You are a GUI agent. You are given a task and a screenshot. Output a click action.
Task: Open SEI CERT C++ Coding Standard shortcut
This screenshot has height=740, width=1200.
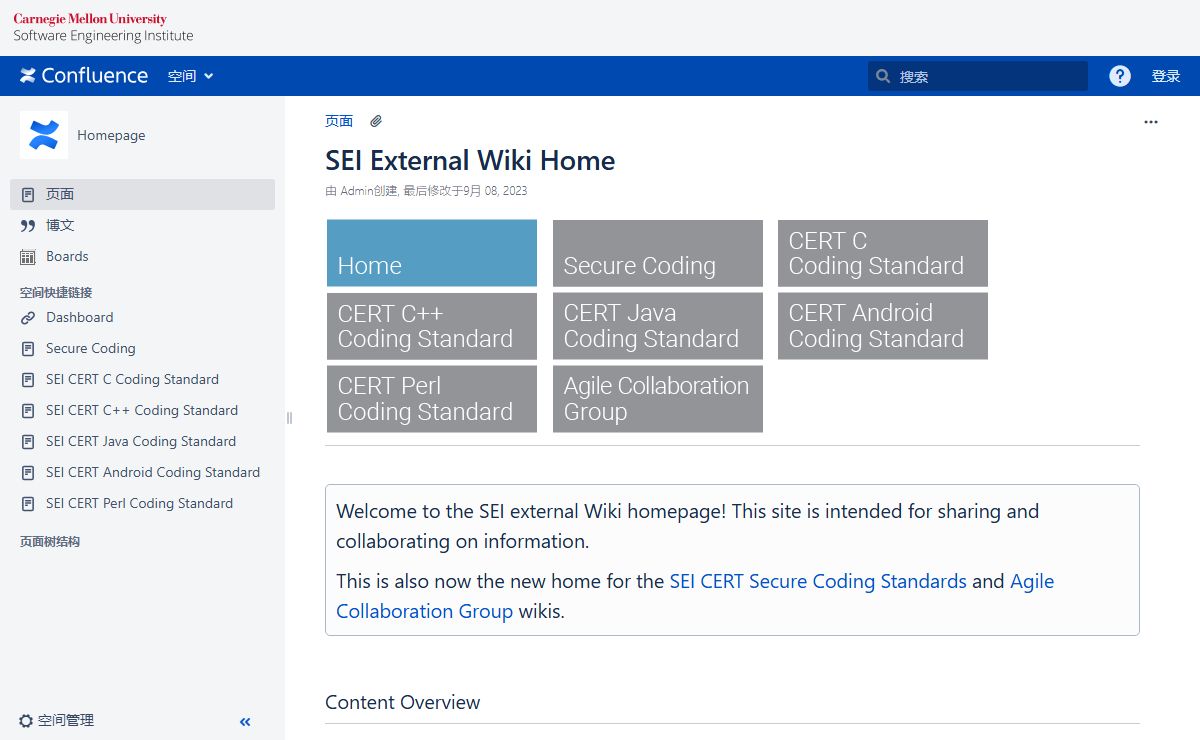[x=142, y=410]
